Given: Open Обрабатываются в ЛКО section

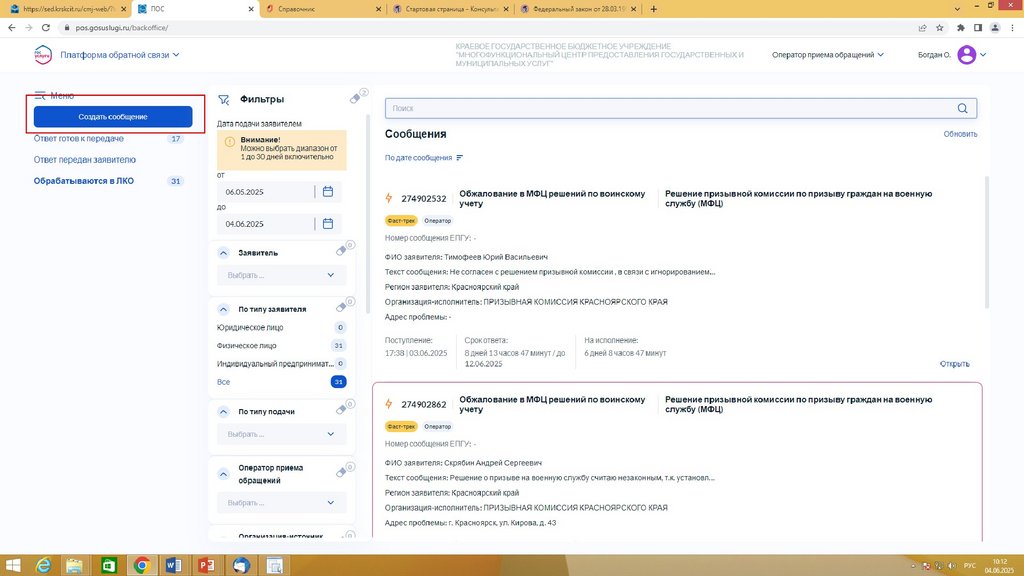Looking at the screenshot, I should (84, 181).
